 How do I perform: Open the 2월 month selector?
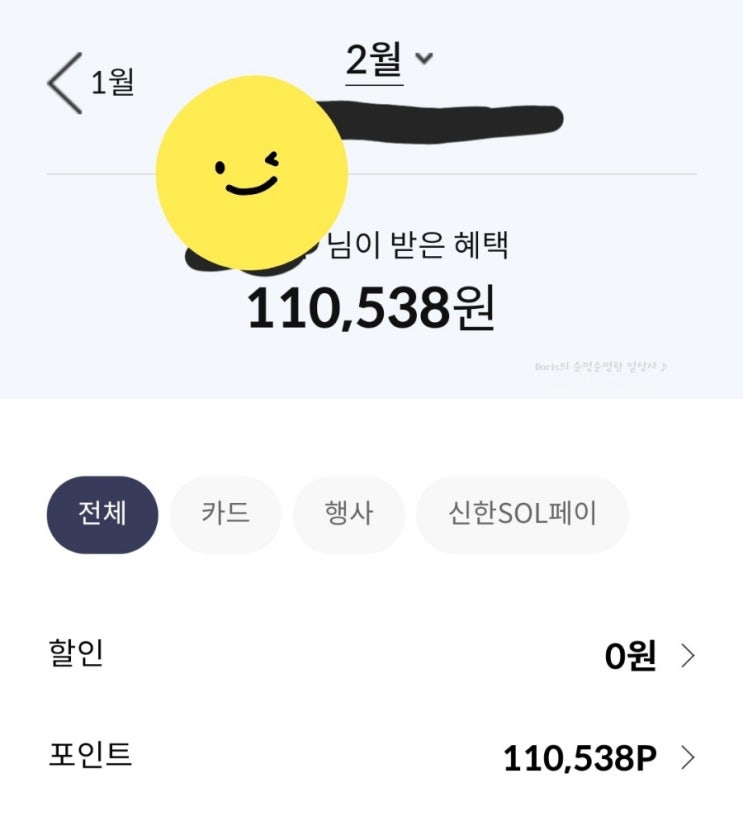point(374,61)
